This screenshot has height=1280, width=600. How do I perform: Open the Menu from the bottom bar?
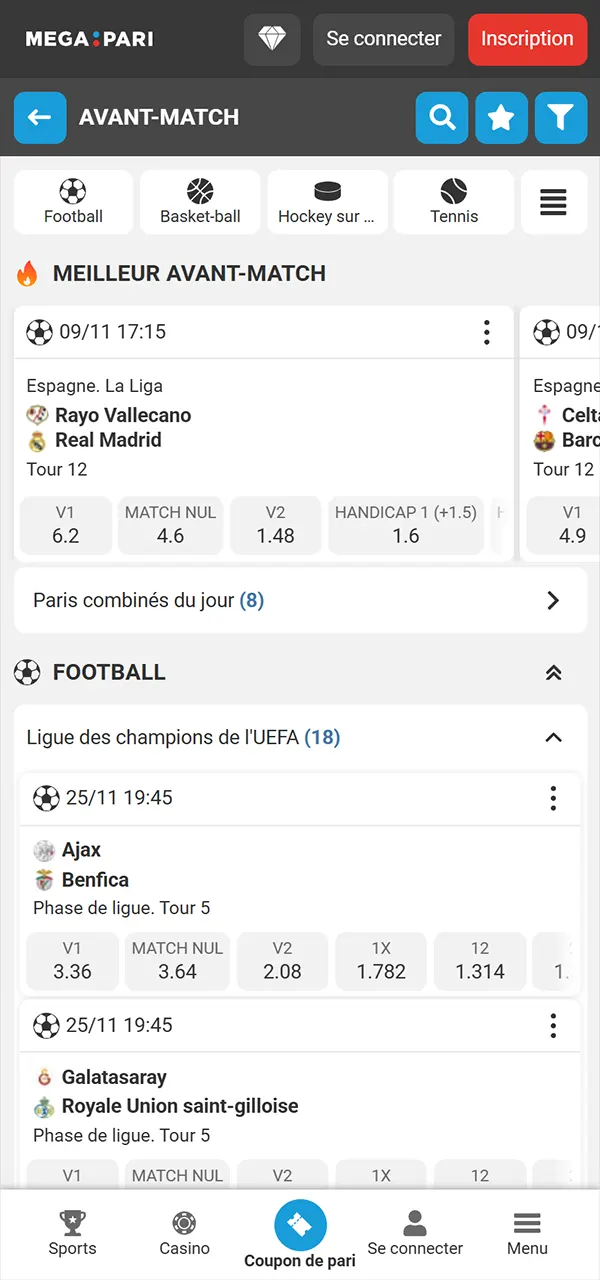pos(527,1234)
